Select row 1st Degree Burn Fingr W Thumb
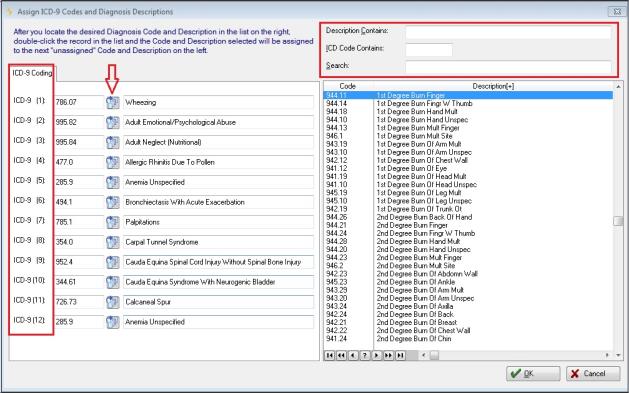 click(468, 103)
